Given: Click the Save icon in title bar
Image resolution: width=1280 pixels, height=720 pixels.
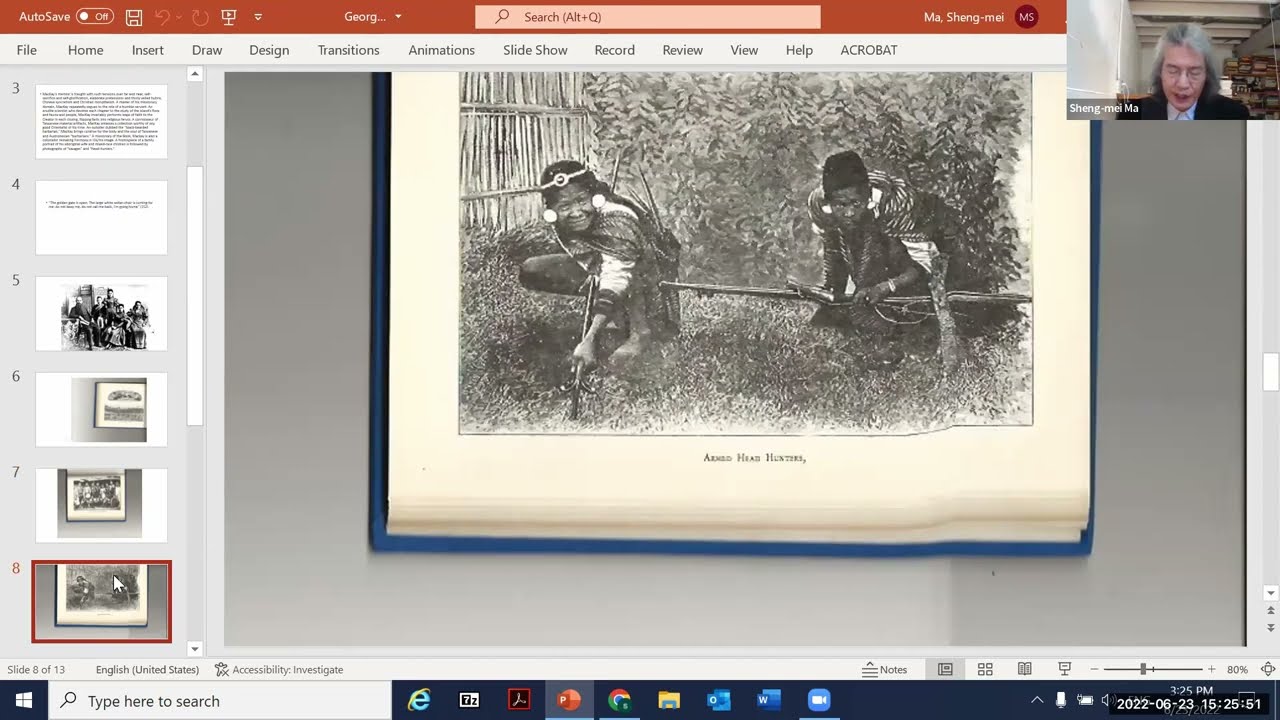Looking at the screenshot, I should pyautogui.click(x=134, y=17).
